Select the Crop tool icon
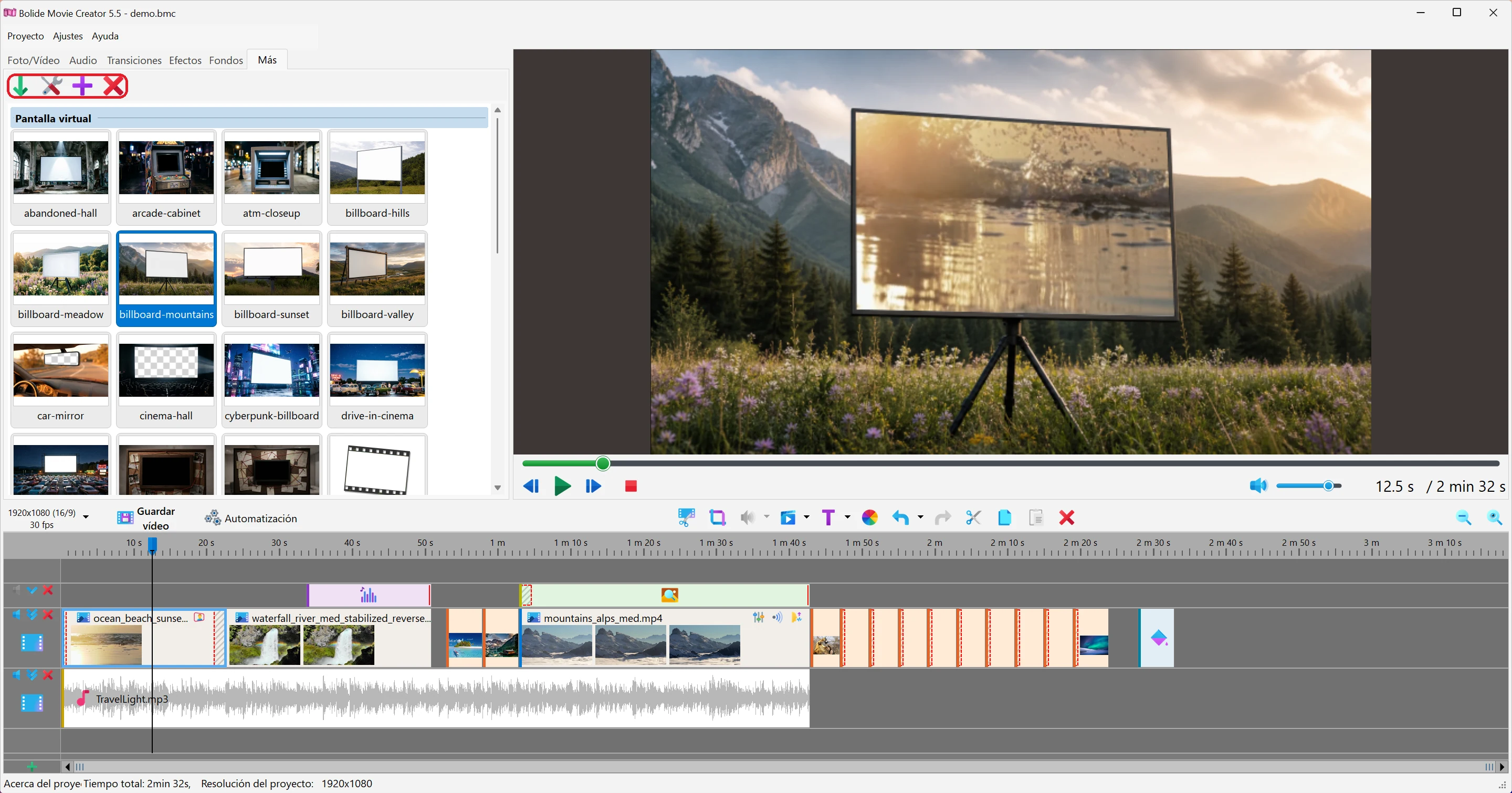The height and width of the screenshot is (793, 1512). [x=717, y=517]
